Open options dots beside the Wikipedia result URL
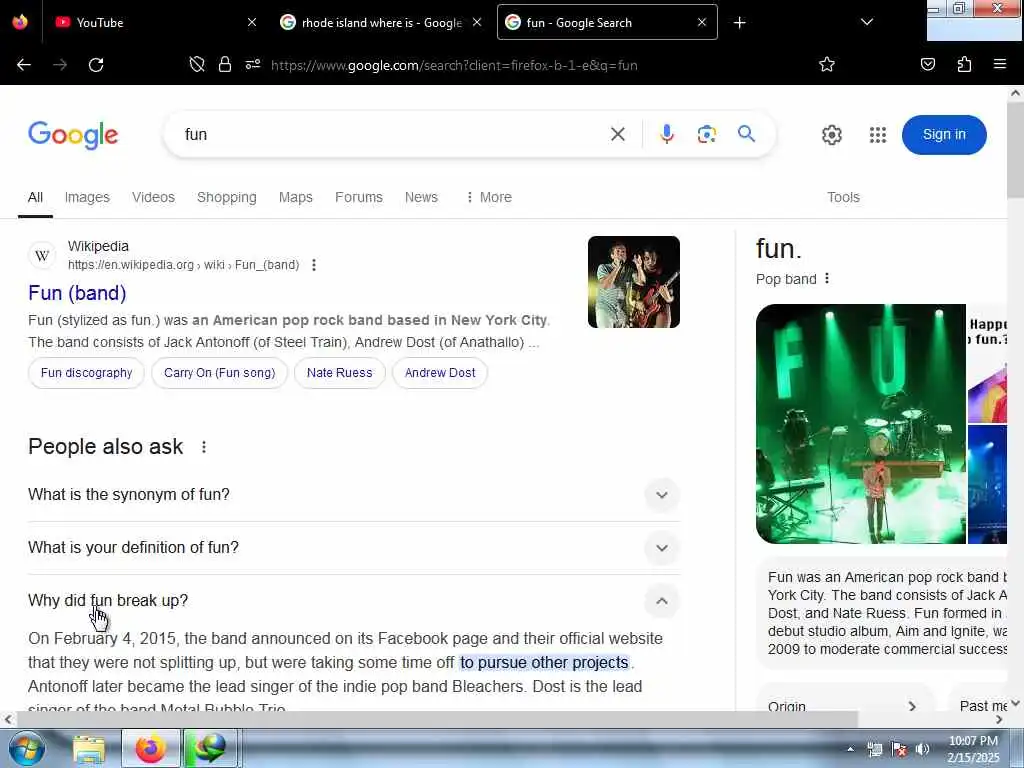The image size is (1024, 768). click(314, 264)
